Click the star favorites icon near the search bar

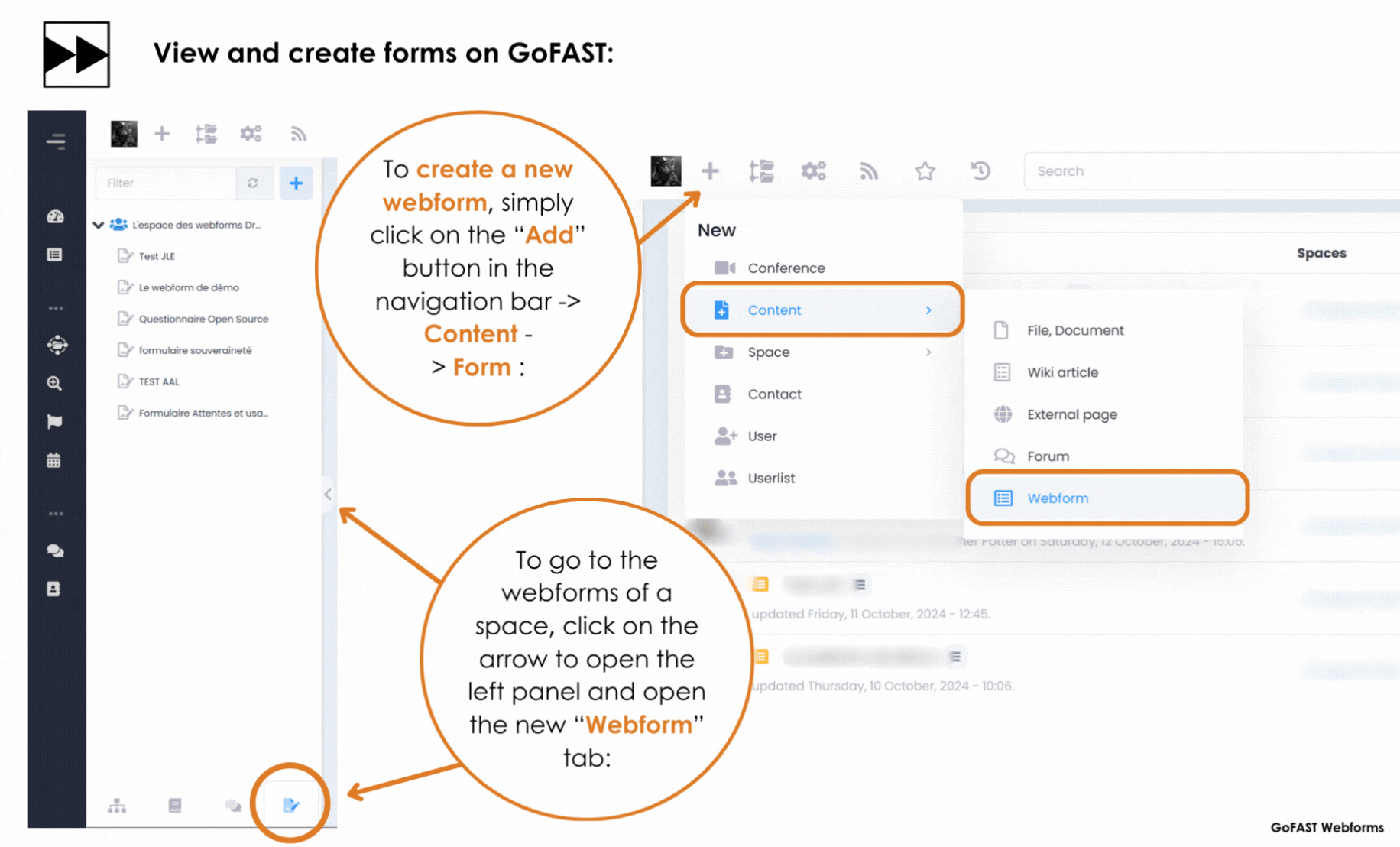(x=925, y=170)
